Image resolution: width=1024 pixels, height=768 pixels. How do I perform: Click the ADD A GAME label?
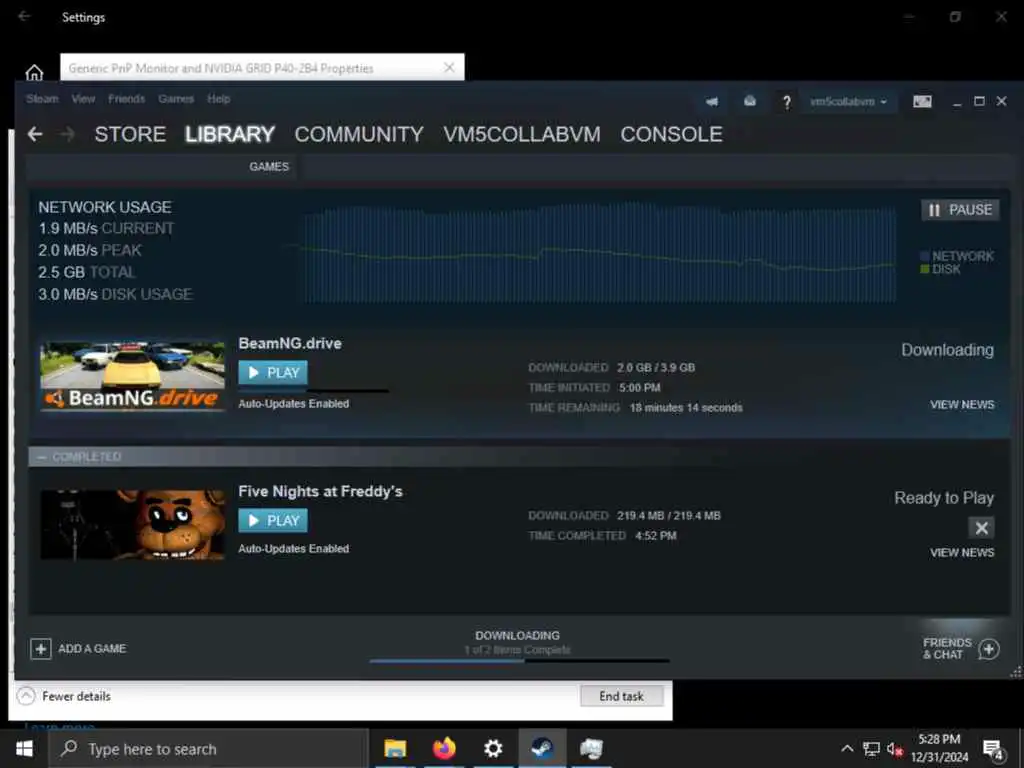[92, 649]
